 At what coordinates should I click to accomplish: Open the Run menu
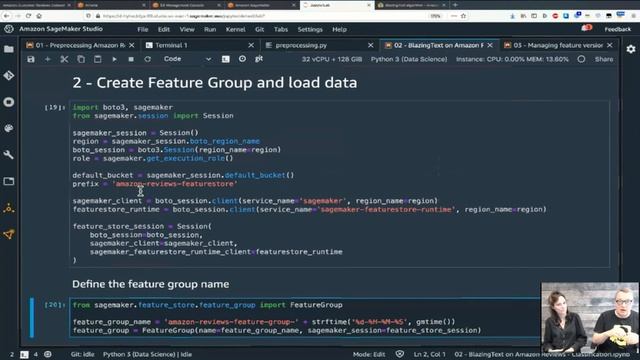[210, 29]
